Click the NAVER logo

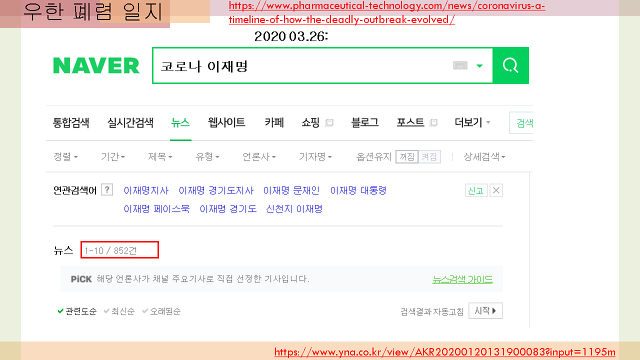pos(96,66)
